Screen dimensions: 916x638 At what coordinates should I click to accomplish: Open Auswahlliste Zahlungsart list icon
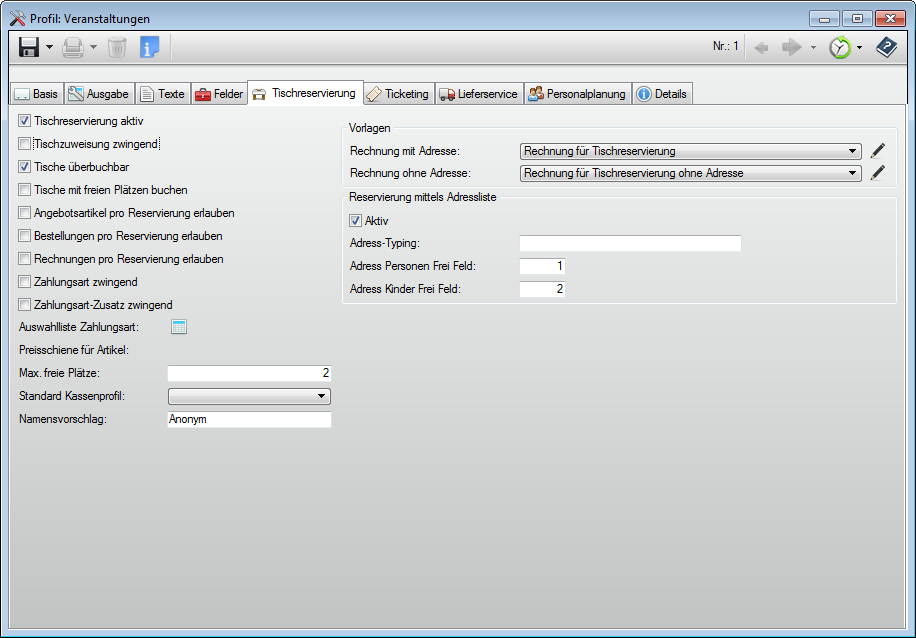(178, 327)
